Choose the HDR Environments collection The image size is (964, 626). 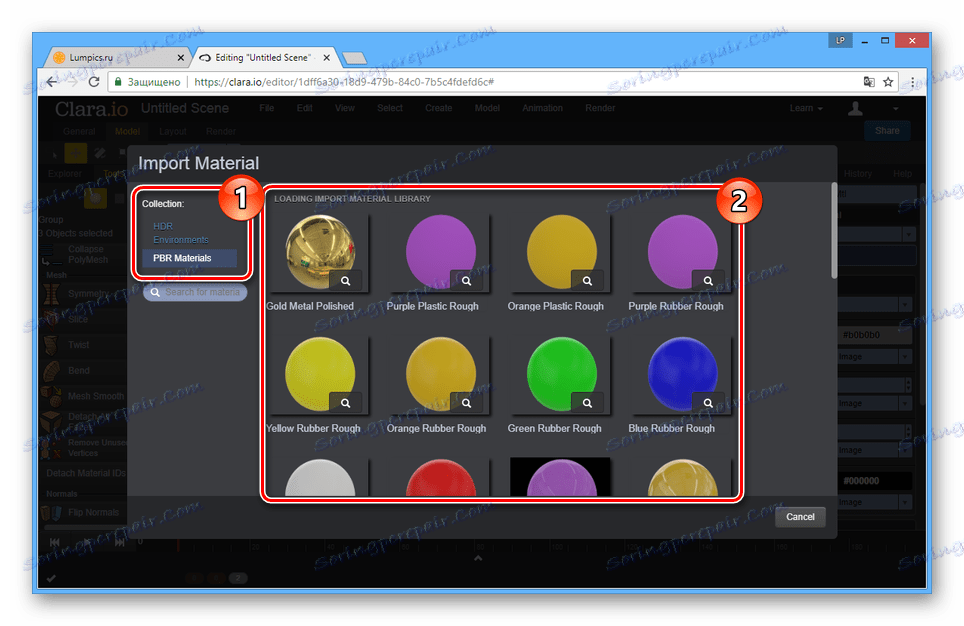181,233
